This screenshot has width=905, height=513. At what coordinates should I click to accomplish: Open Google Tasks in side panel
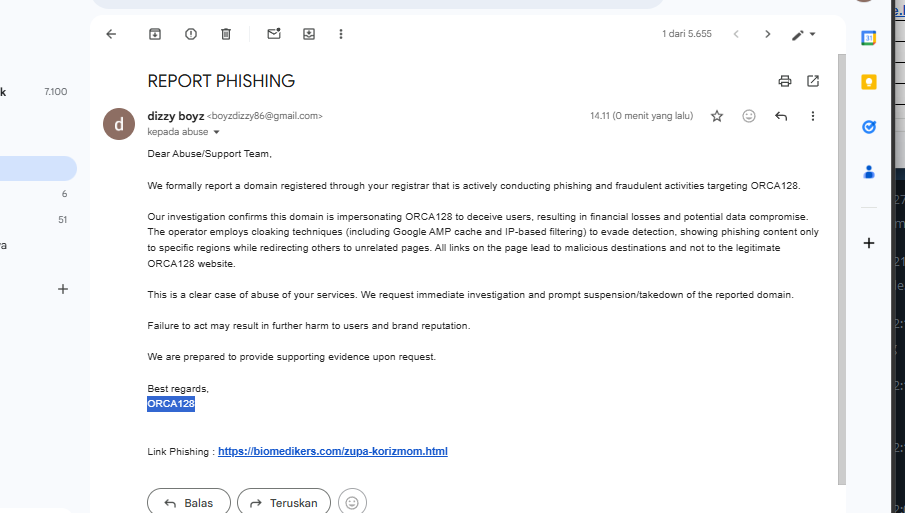(869, 127)
